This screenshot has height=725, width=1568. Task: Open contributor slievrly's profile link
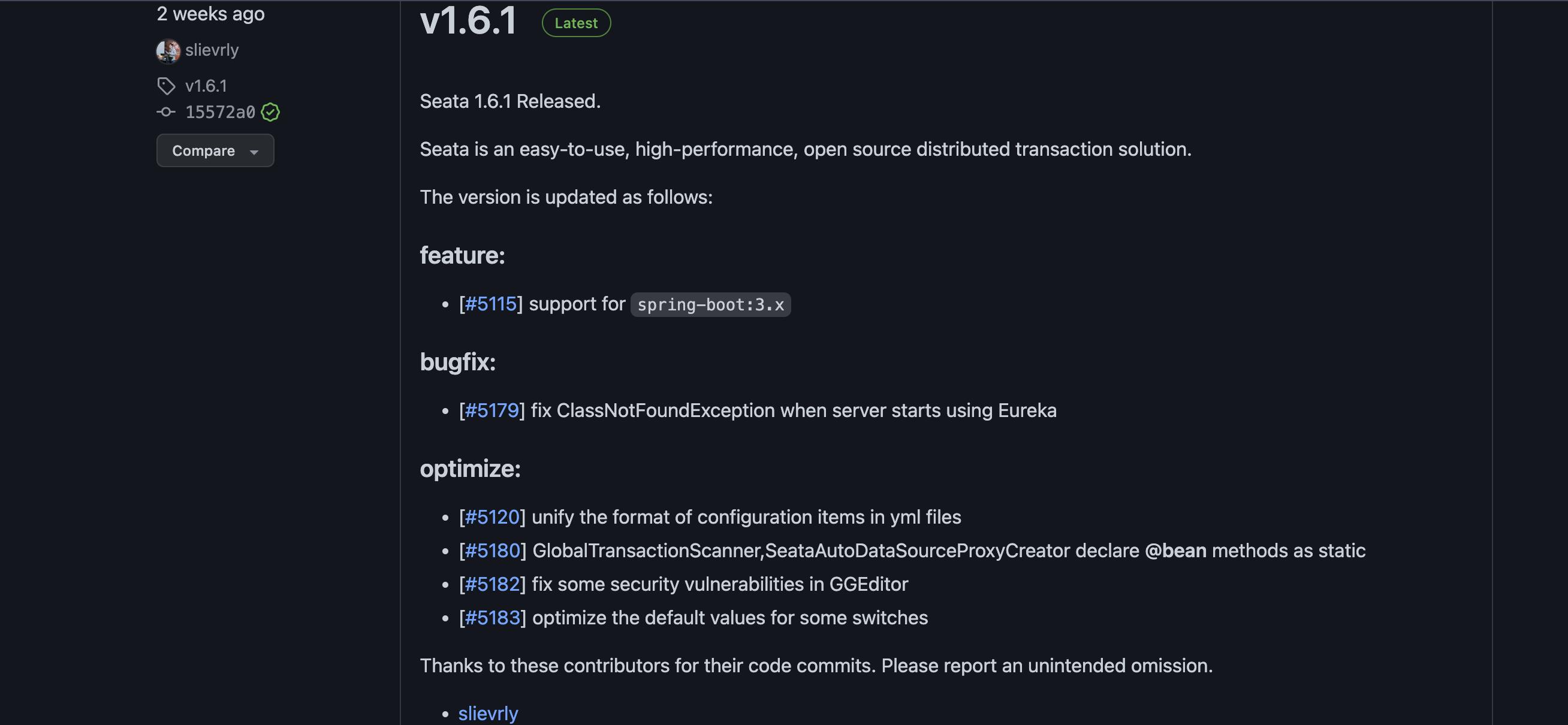click(x=488, y=713)
